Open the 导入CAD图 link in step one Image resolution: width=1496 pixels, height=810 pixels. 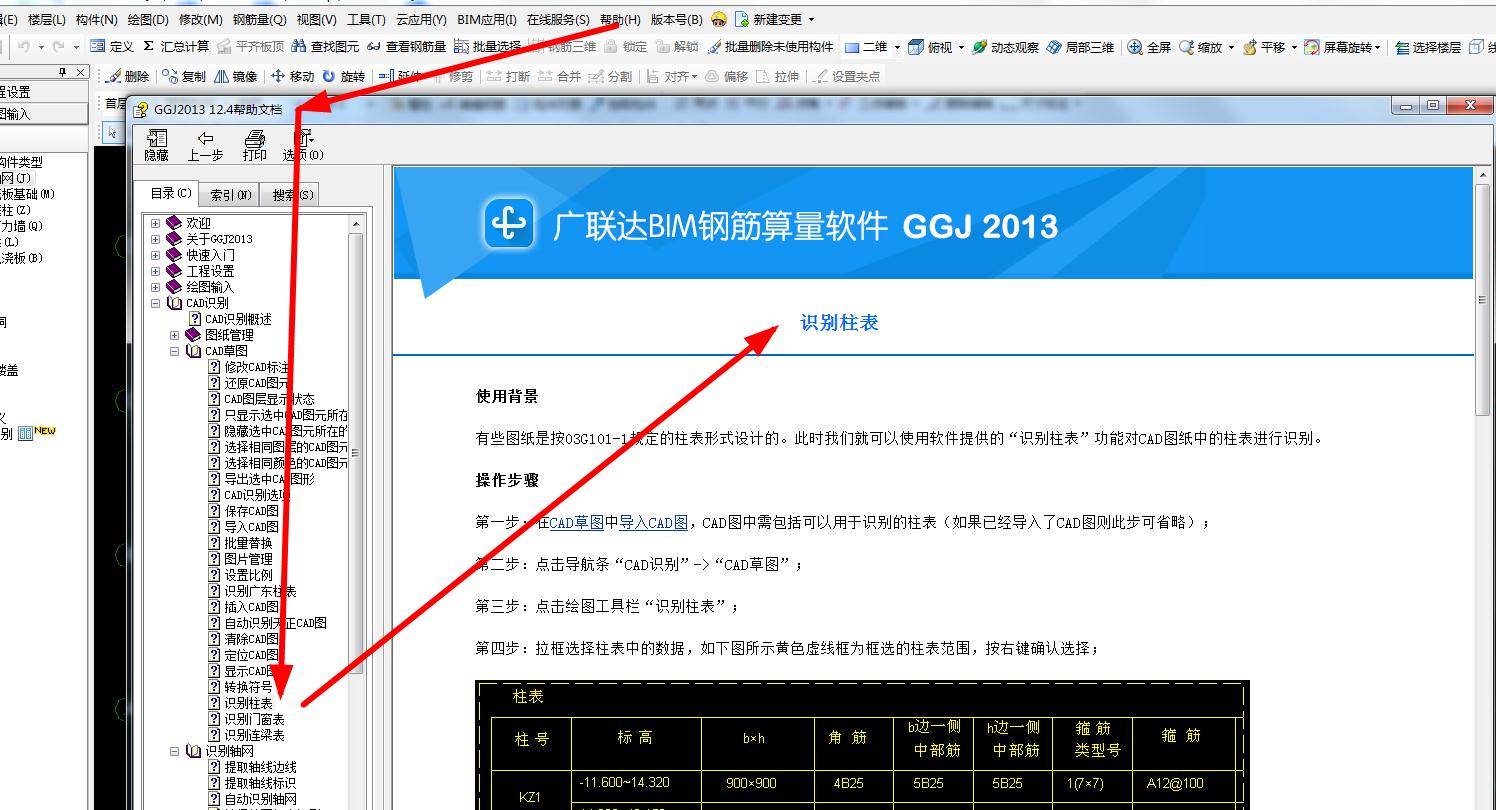[x=653, y=522]
